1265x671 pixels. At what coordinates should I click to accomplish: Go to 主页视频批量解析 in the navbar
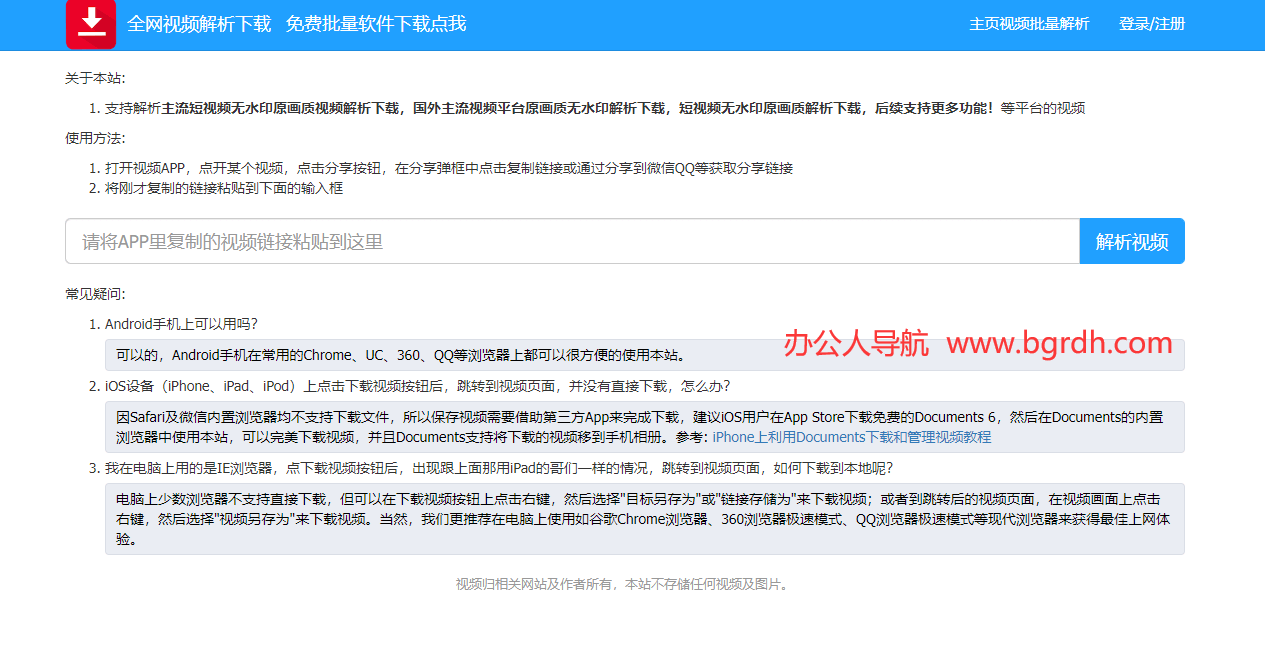(x=1029, y=24)
